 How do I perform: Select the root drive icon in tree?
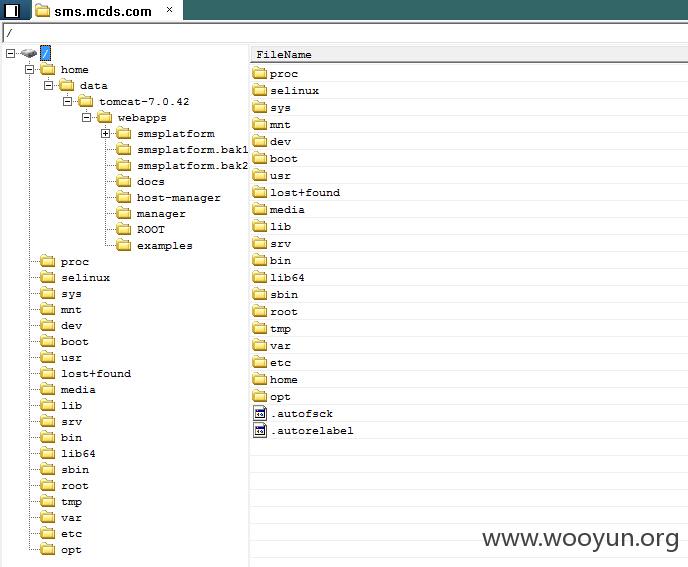pos(29,54)
